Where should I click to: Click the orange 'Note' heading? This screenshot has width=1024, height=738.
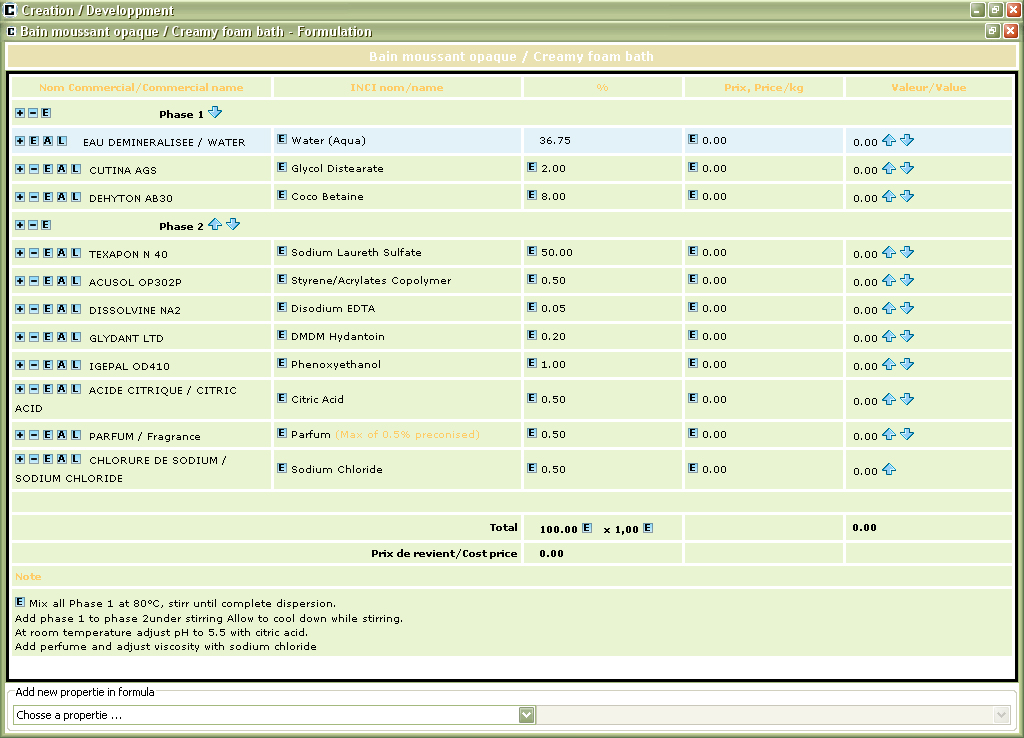[x=28, y=577]
